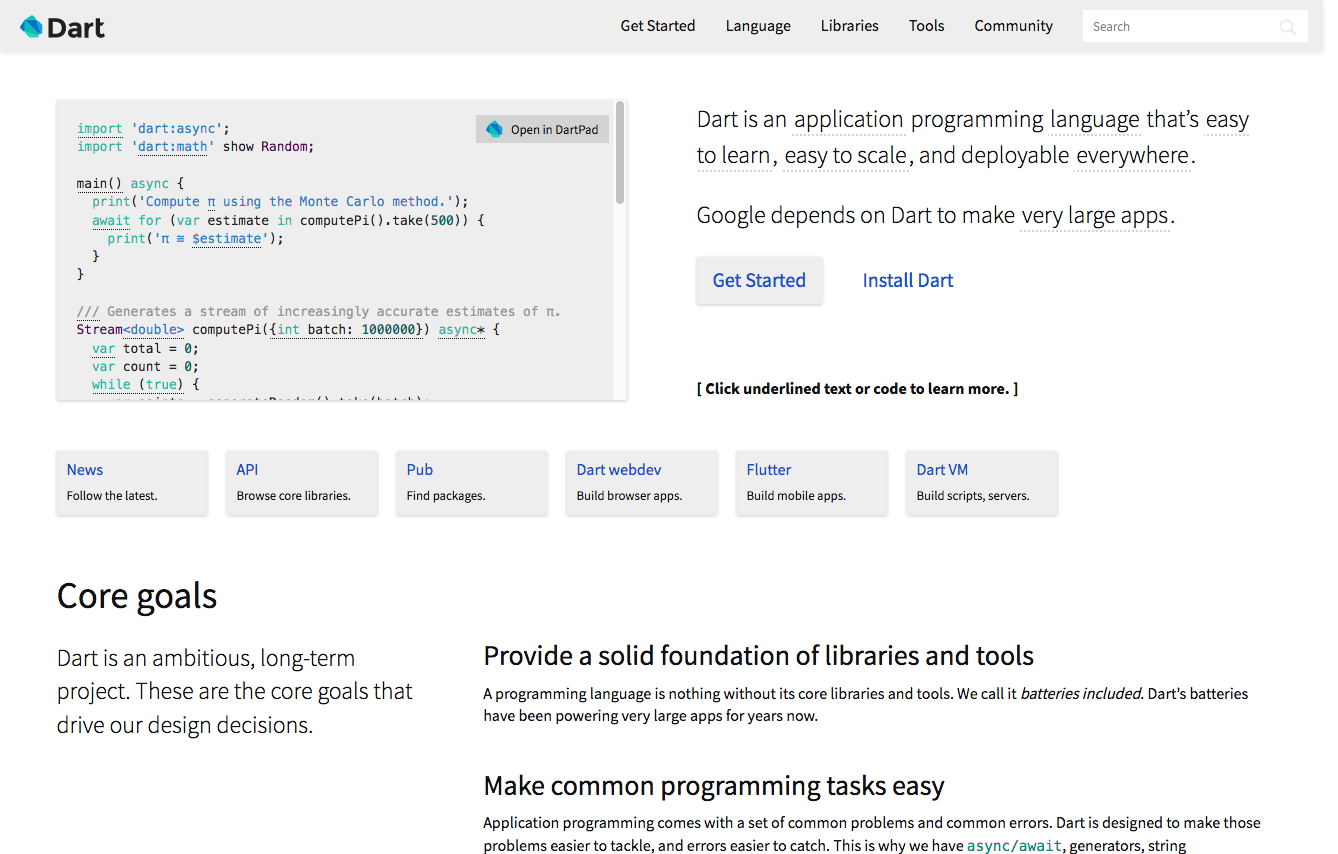
Task: Open the Libraries menu
Action: click(850, 26)
